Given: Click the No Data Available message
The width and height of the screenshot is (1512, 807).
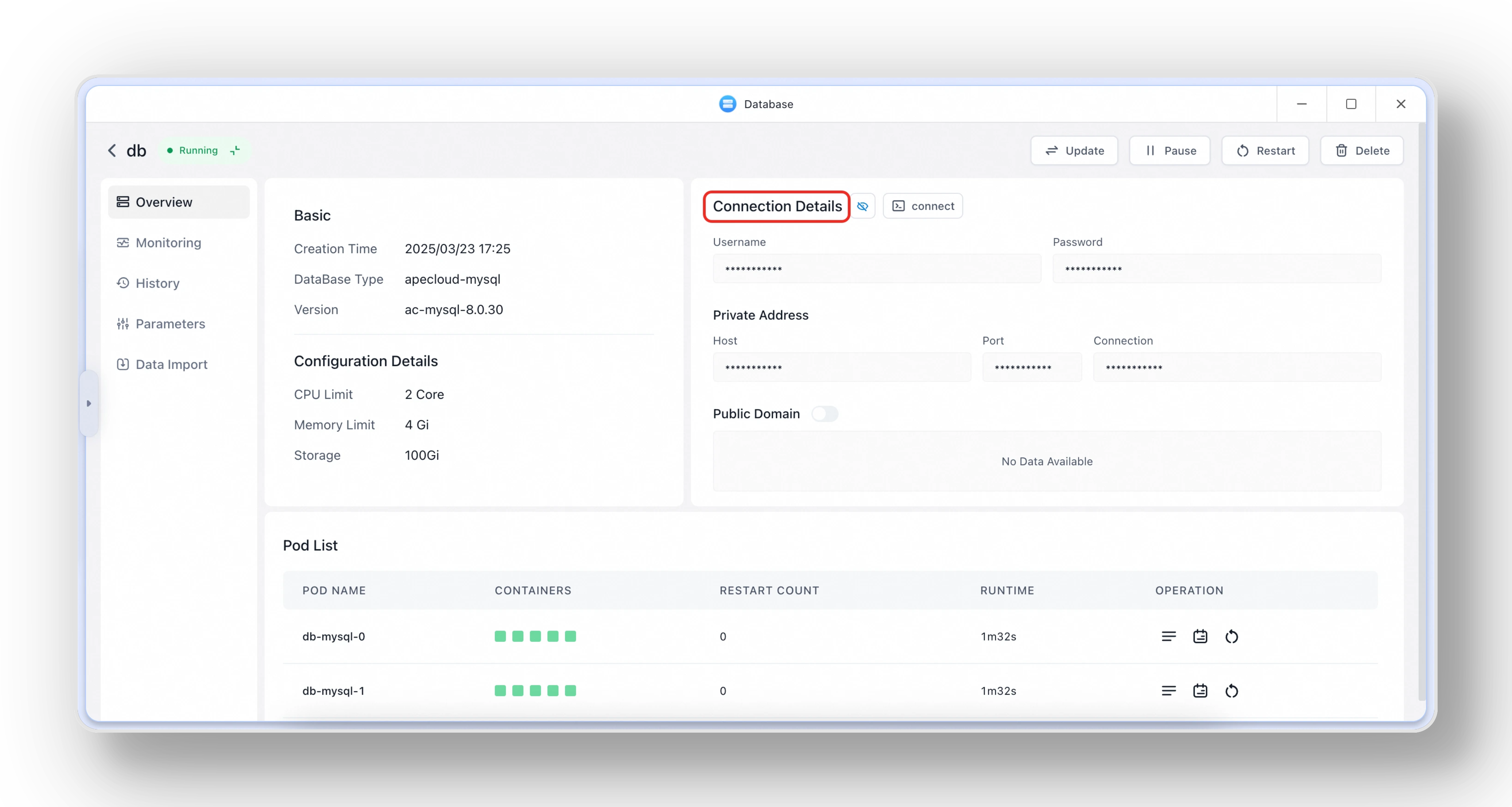Looking at the screenshot, I should point(1047,461).
